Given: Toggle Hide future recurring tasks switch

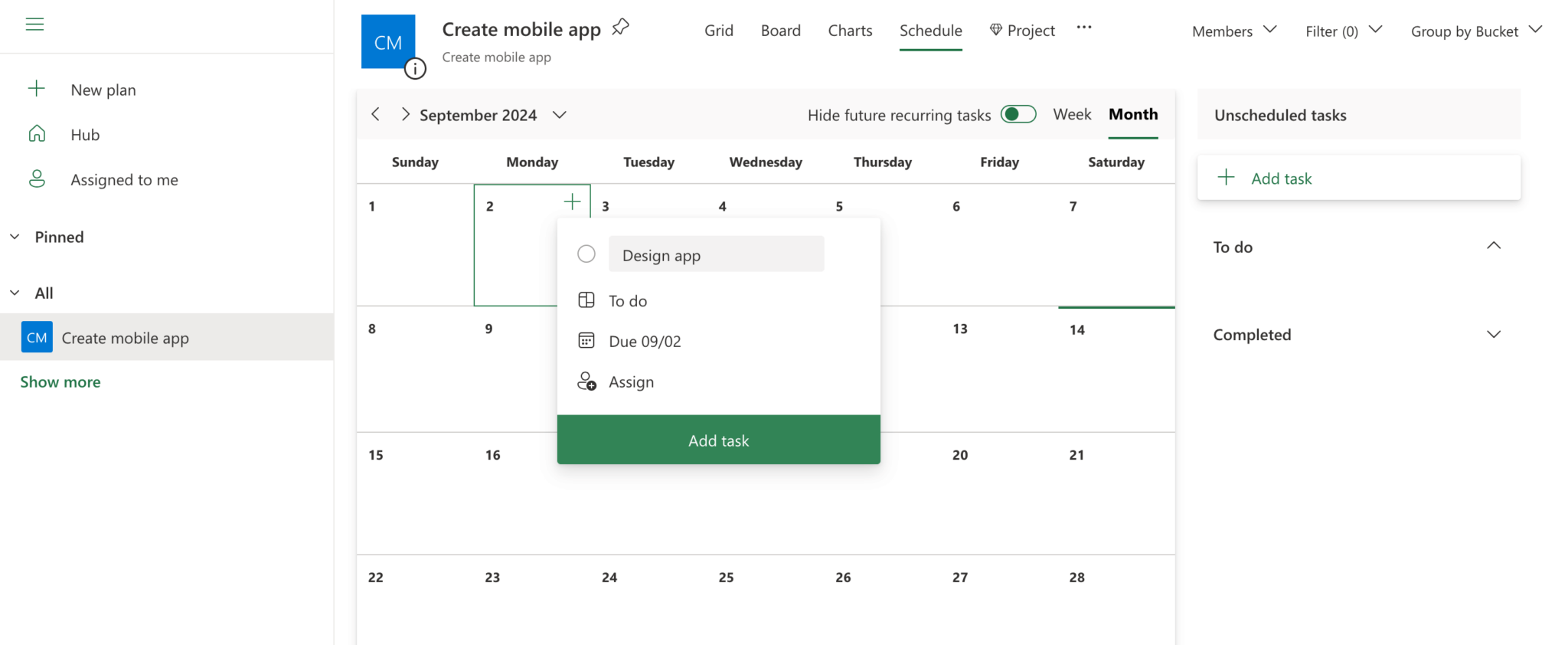Looking at the screenshot, I should point(1018,114).
